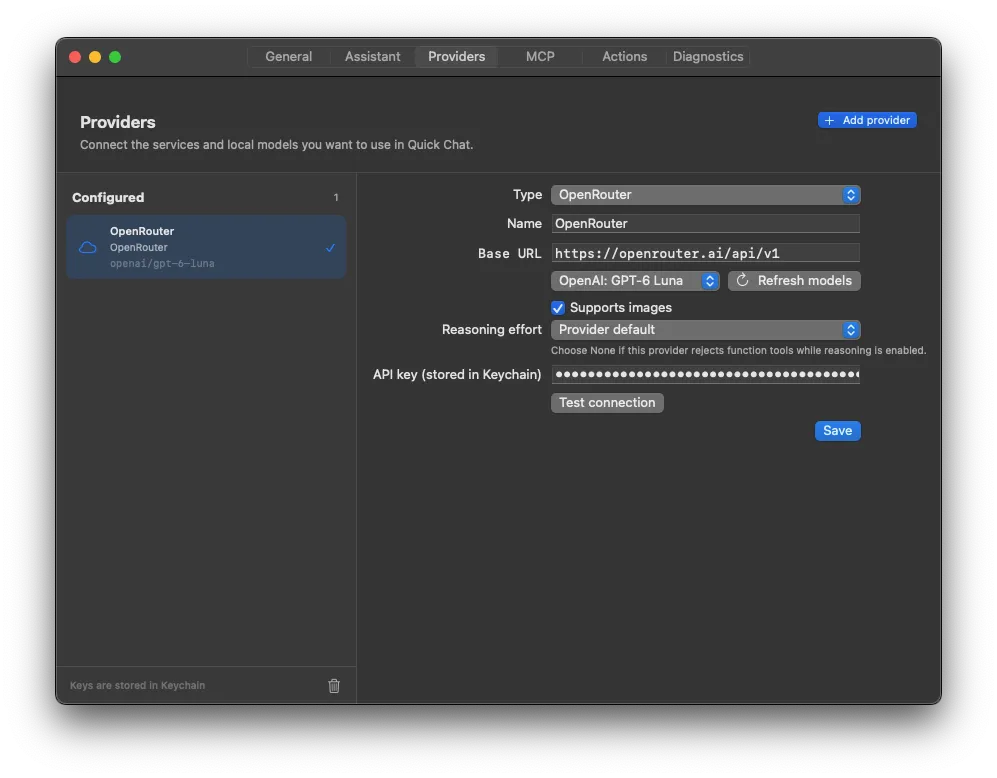Viewport: 997px width, 778px height.
Task: Click the 'openai/gpt-6-luna' model text
Action: (x=162, y=264)
